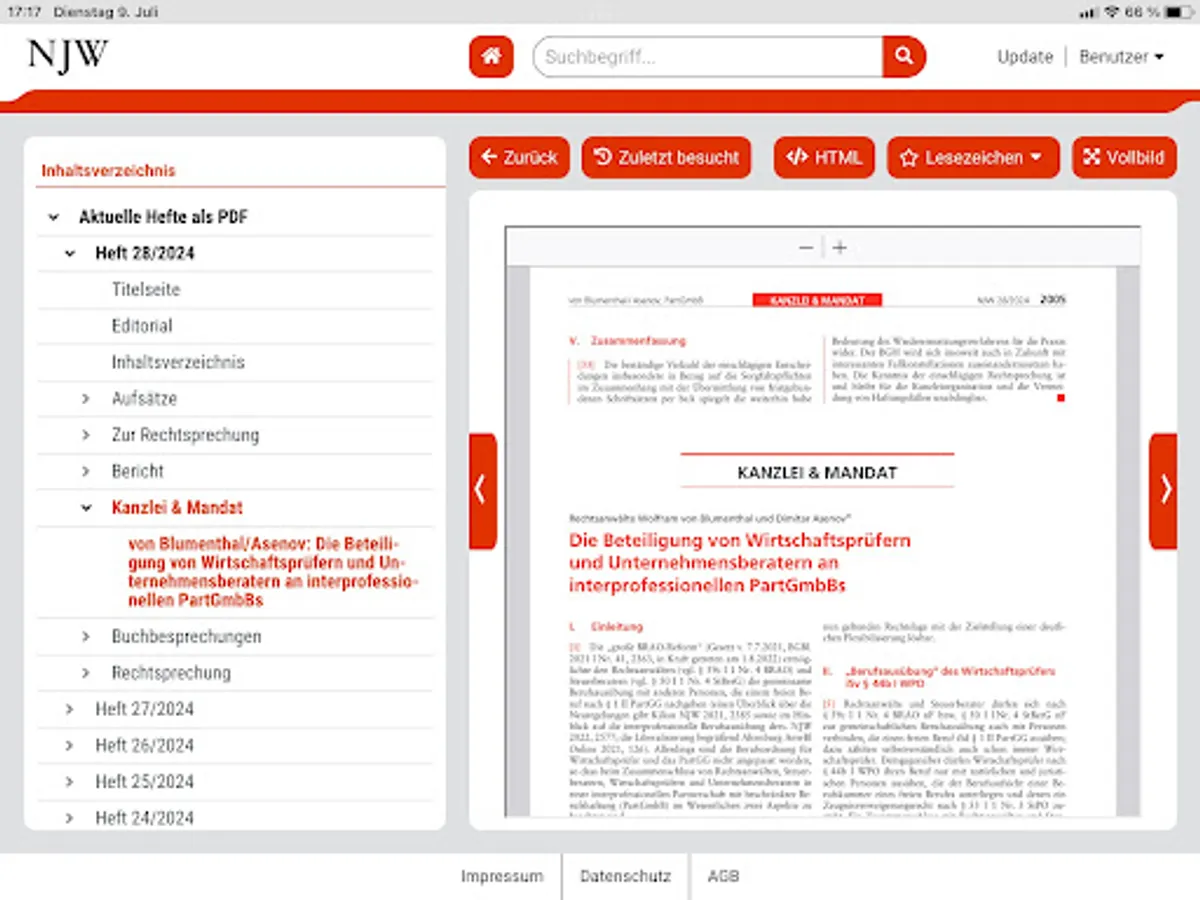Click the home icon in the header

[x=490, y=57]
